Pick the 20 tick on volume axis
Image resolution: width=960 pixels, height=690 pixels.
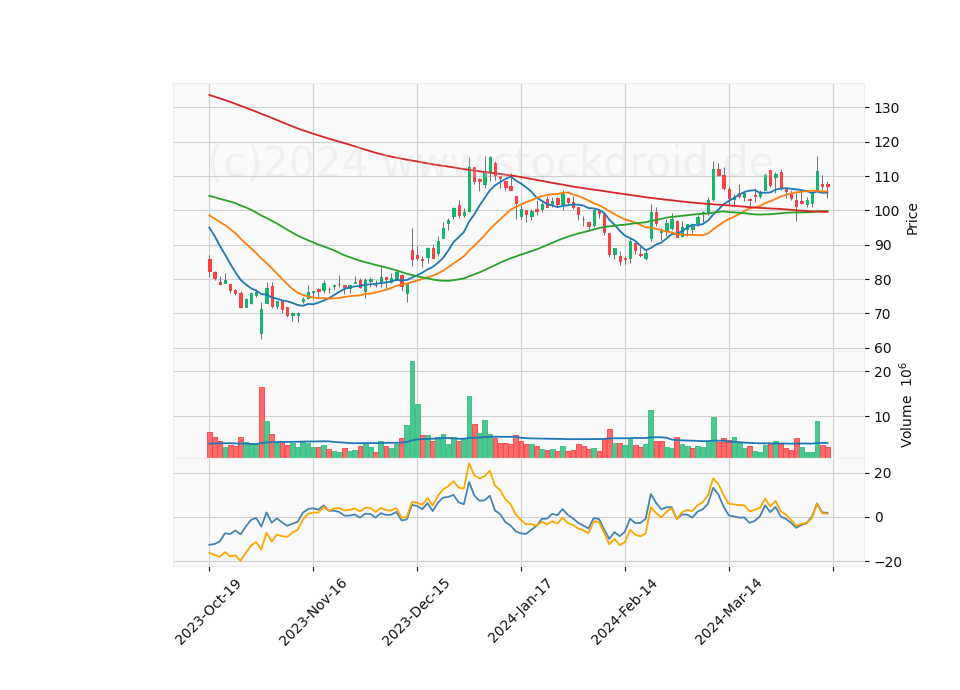[x=883, y=372]
